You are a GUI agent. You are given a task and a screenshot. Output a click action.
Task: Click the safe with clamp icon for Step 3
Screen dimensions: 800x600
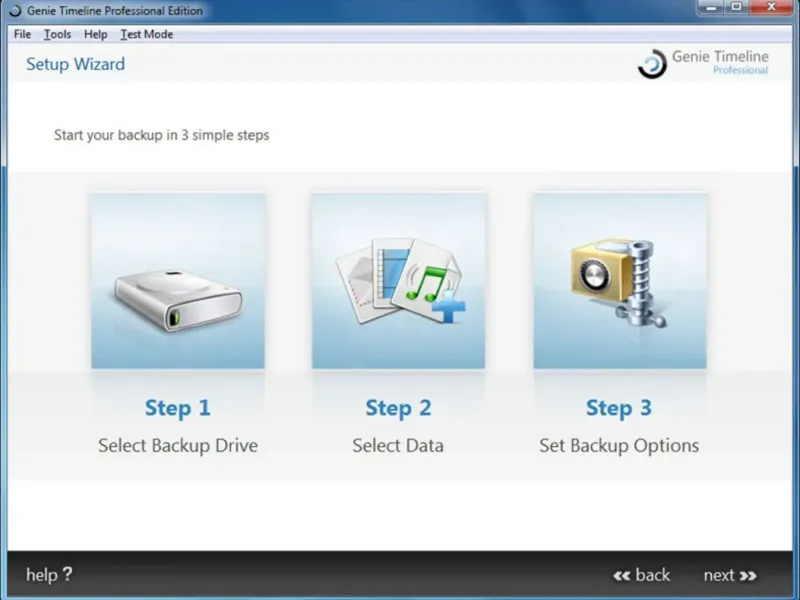click(x=620, y=281)
